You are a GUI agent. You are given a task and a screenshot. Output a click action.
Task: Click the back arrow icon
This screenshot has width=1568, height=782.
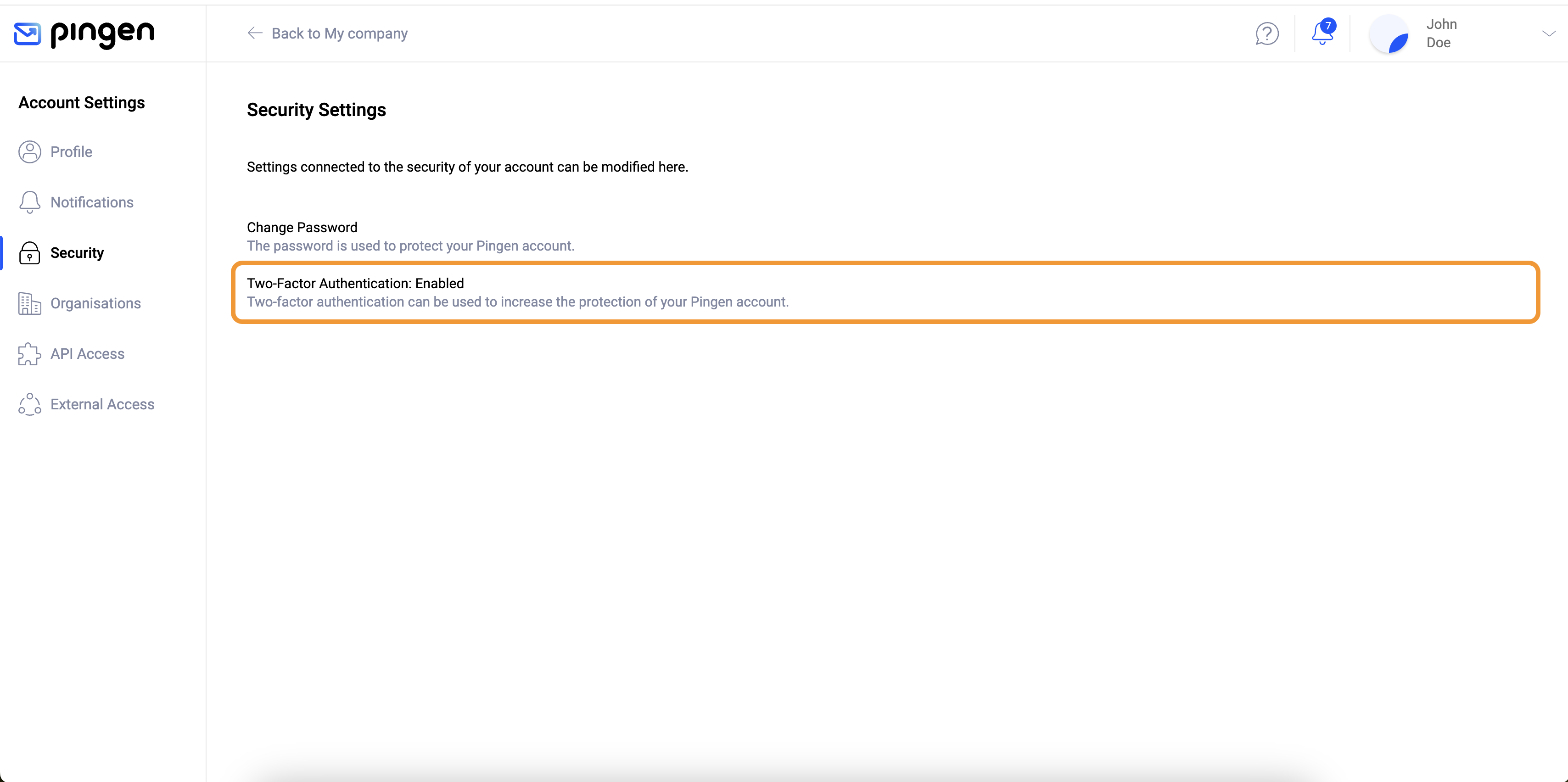pos(255,33)
